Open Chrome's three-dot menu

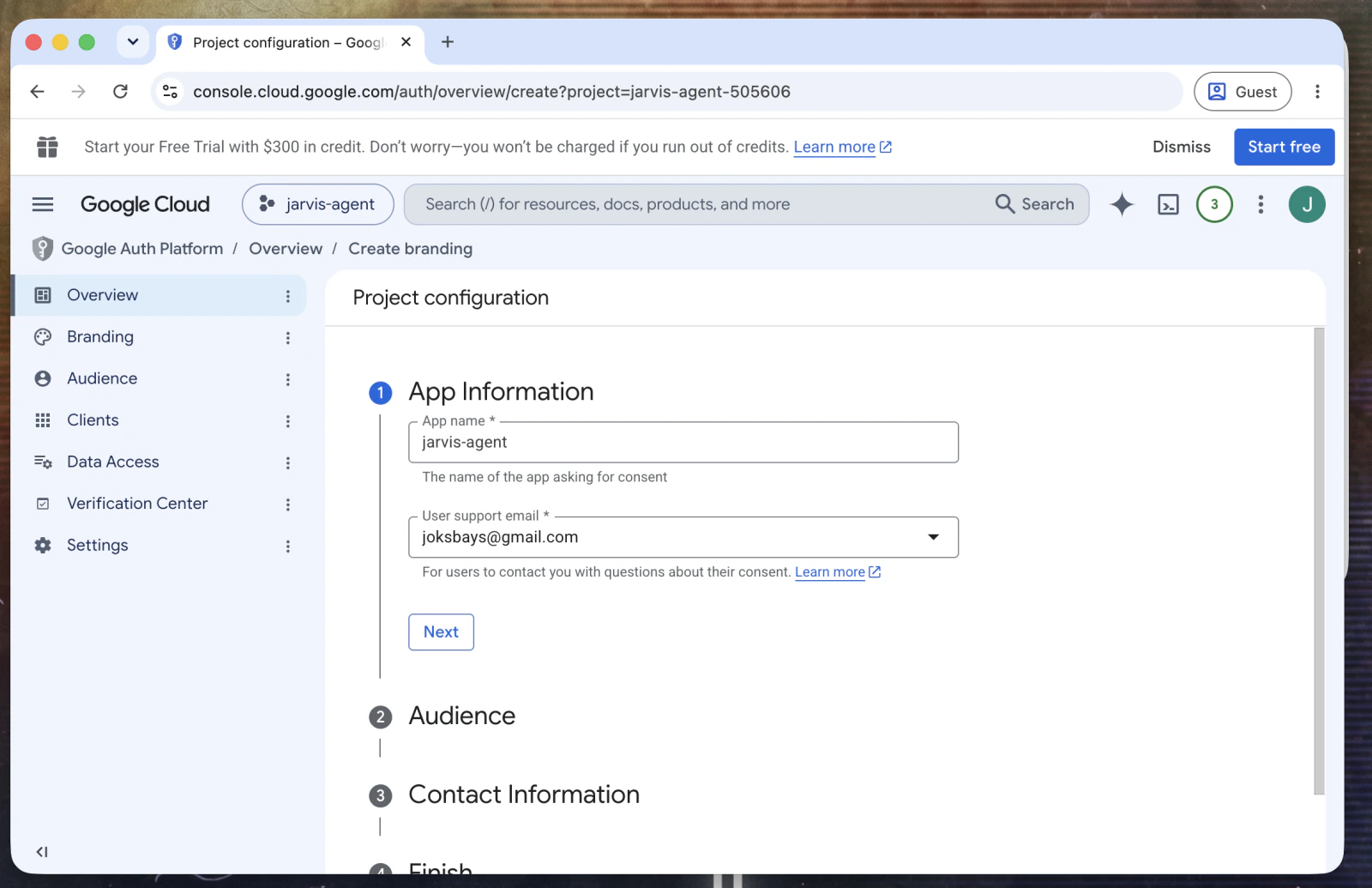click(x=1317, y=92)
